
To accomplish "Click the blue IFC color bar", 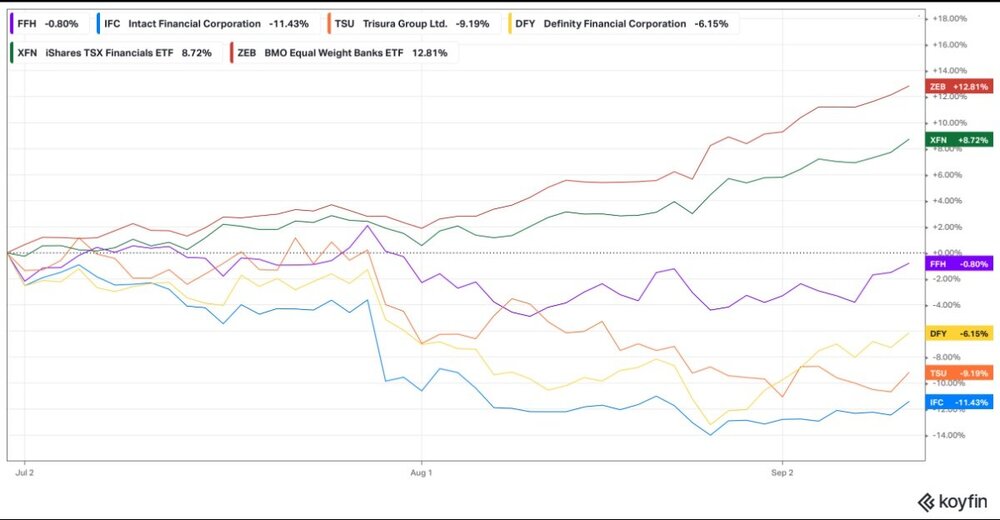I will [98, 24].
